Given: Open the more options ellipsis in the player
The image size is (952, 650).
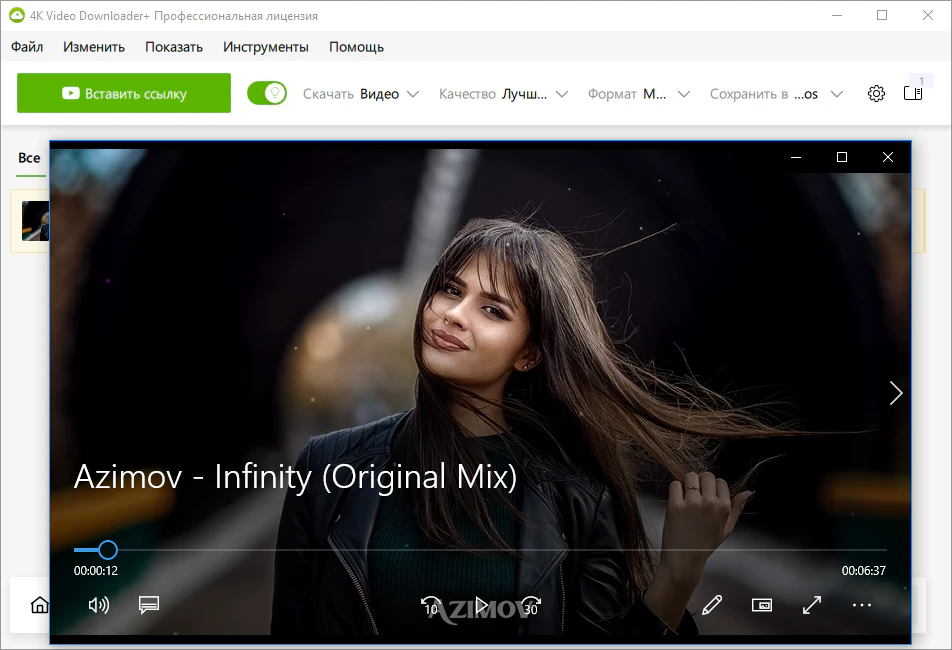Looking at the screenshot, I should tap(862, 604).
